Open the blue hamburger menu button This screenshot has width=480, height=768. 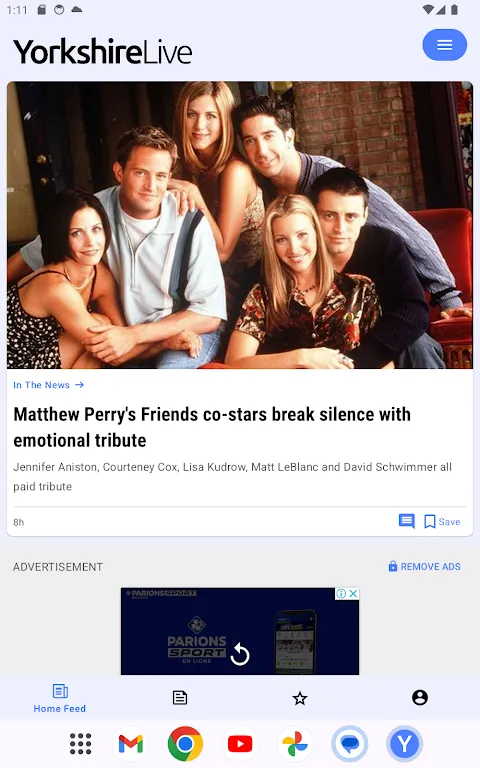point(444,45)
